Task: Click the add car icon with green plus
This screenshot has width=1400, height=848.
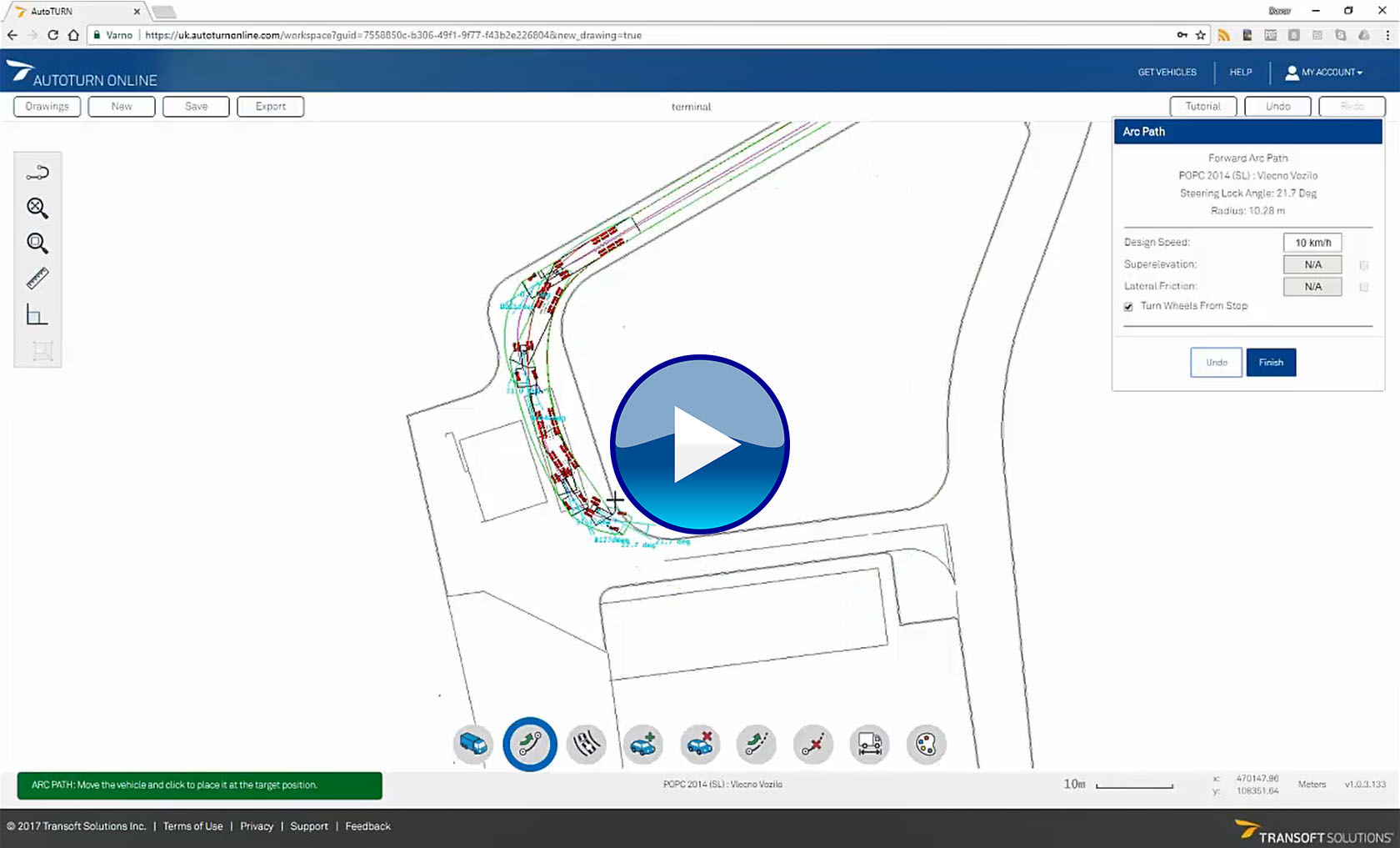Action: 643,744
